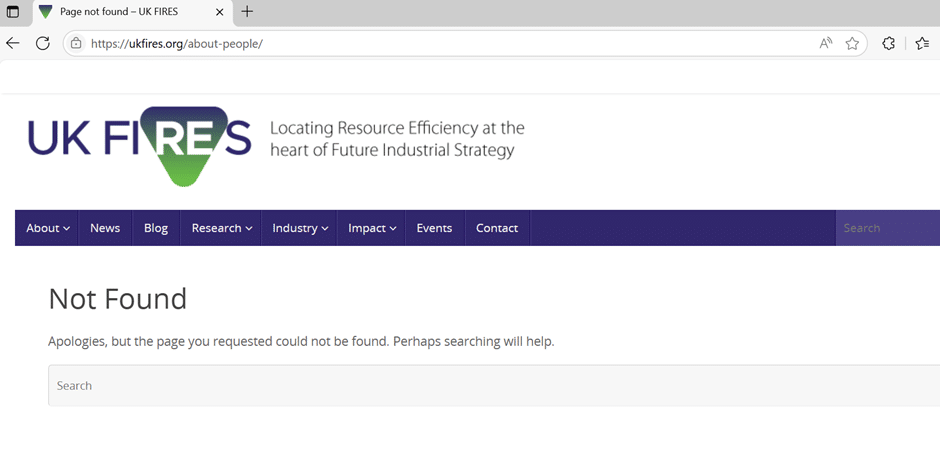
Task: Expand the Research menu dropdown
Action: coord(221,228)
